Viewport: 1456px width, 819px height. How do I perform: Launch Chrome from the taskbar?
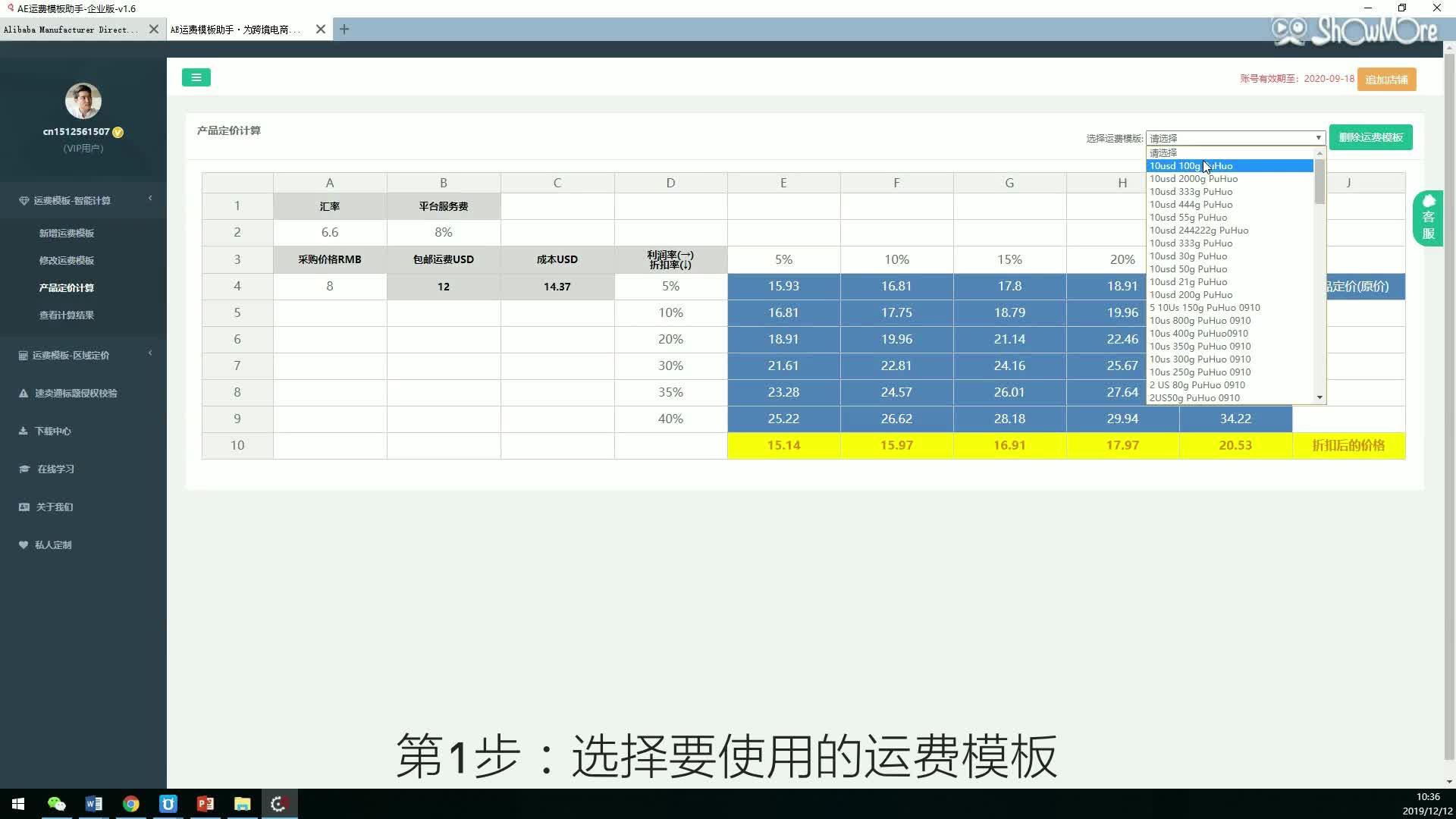pos(131,804)
